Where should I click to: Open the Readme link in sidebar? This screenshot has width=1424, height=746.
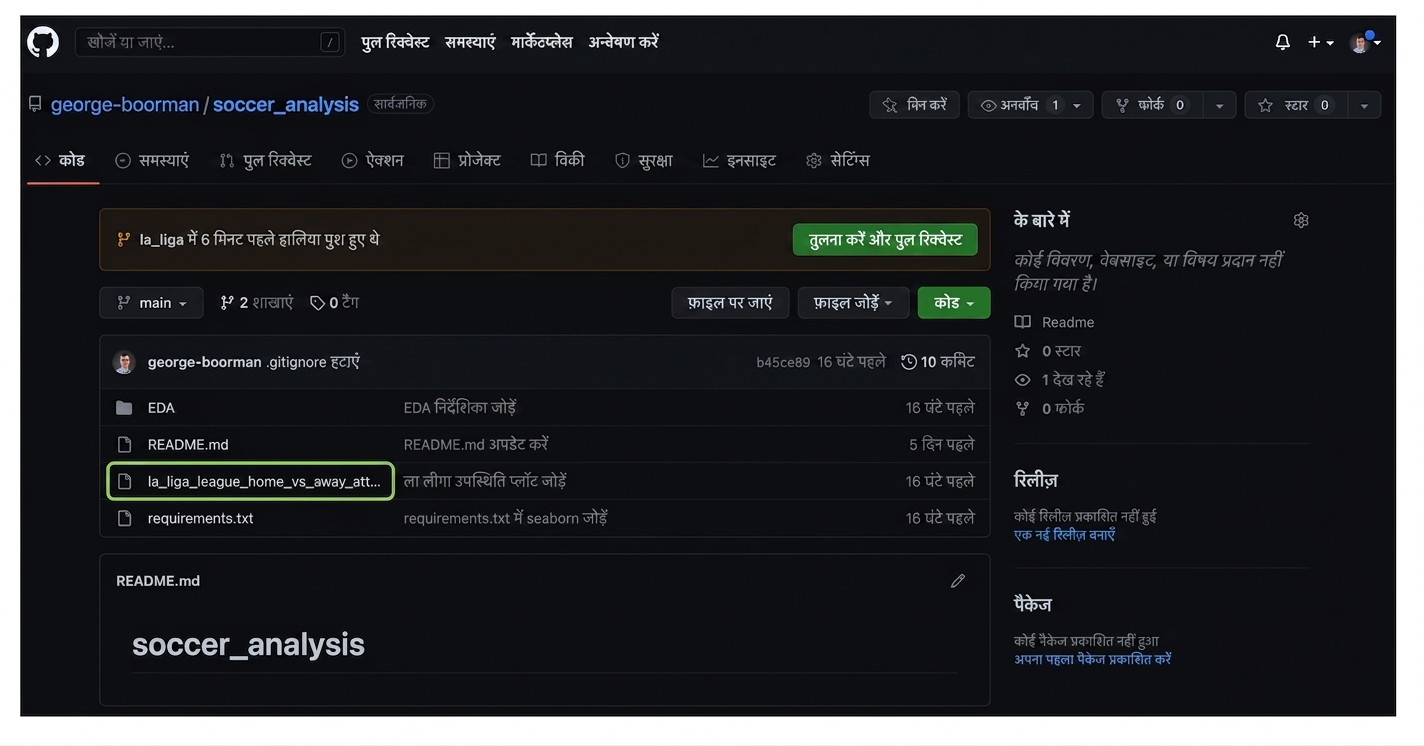tap(1068, 322)
